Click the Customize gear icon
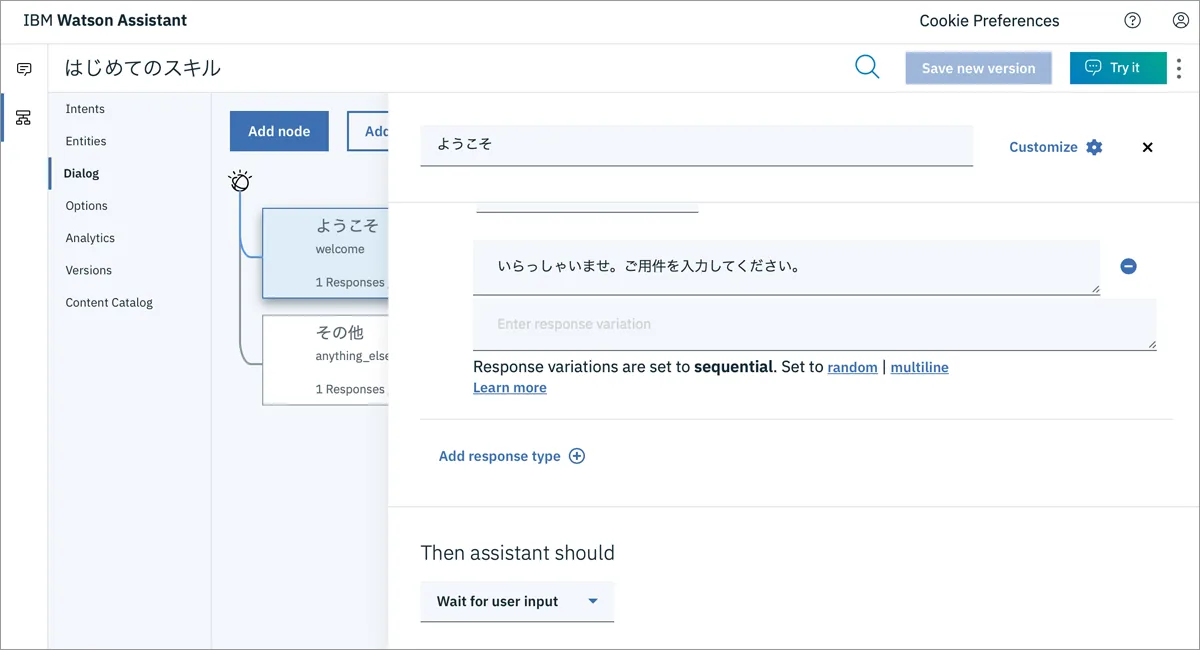Screen dimensions: 1200x650 click(x=1094, y=147)
